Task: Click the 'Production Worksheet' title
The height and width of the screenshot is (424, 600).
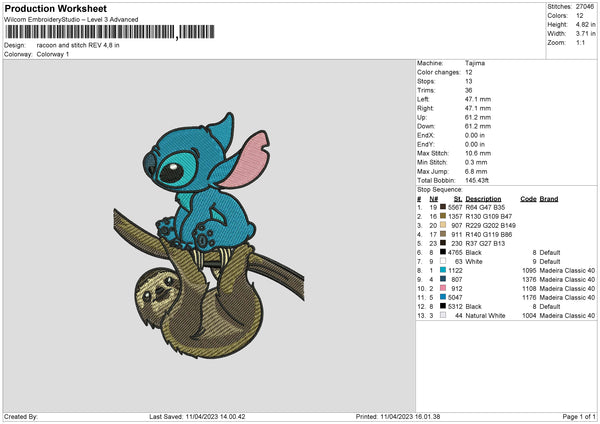Action: pos(55,8)
